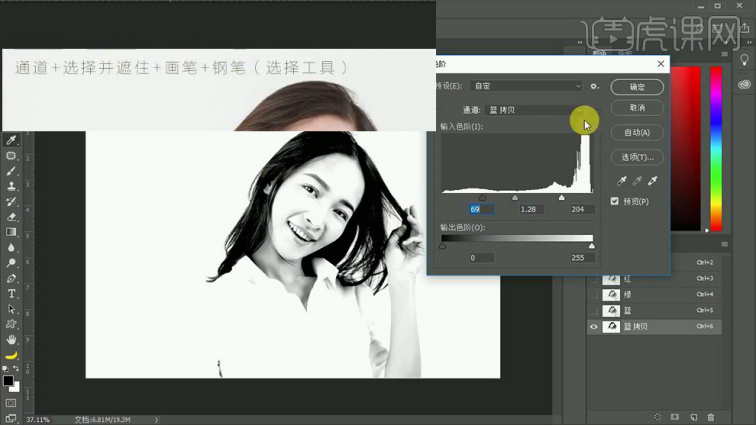Open the Channels panel menu icon

(x=725, y=244)
